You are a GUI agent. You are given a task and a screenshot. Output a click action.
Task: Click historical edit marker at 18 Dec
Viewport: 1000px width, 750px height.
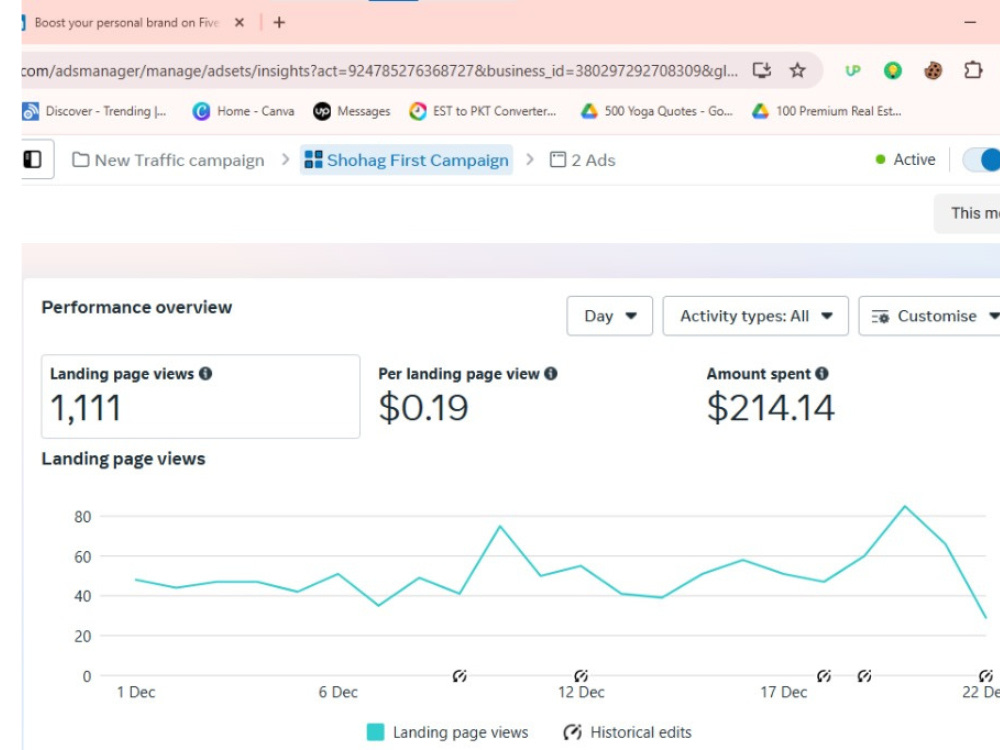823,675
